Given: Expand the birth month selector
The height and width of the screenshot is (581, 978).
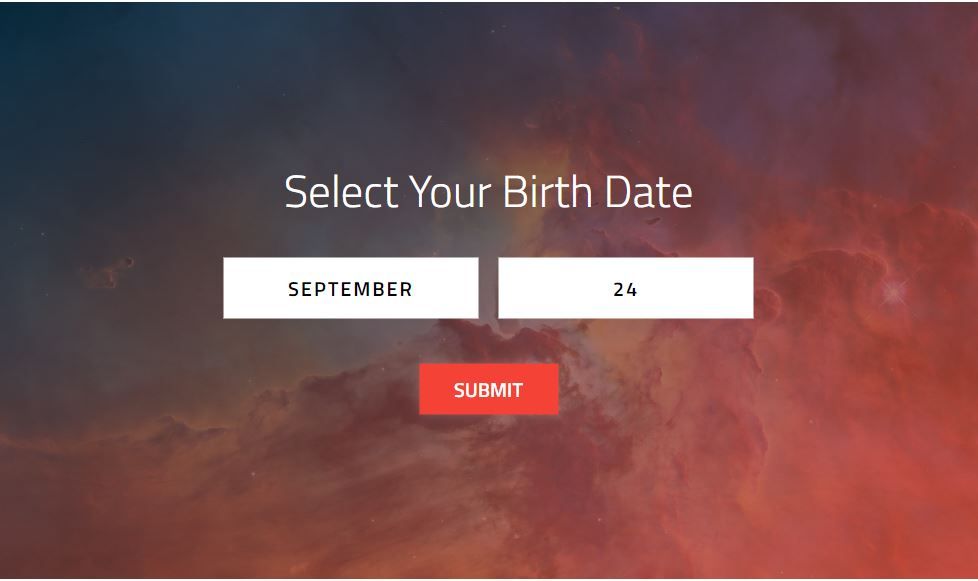Looking at the screenshot, I should [x=350, y=288].
